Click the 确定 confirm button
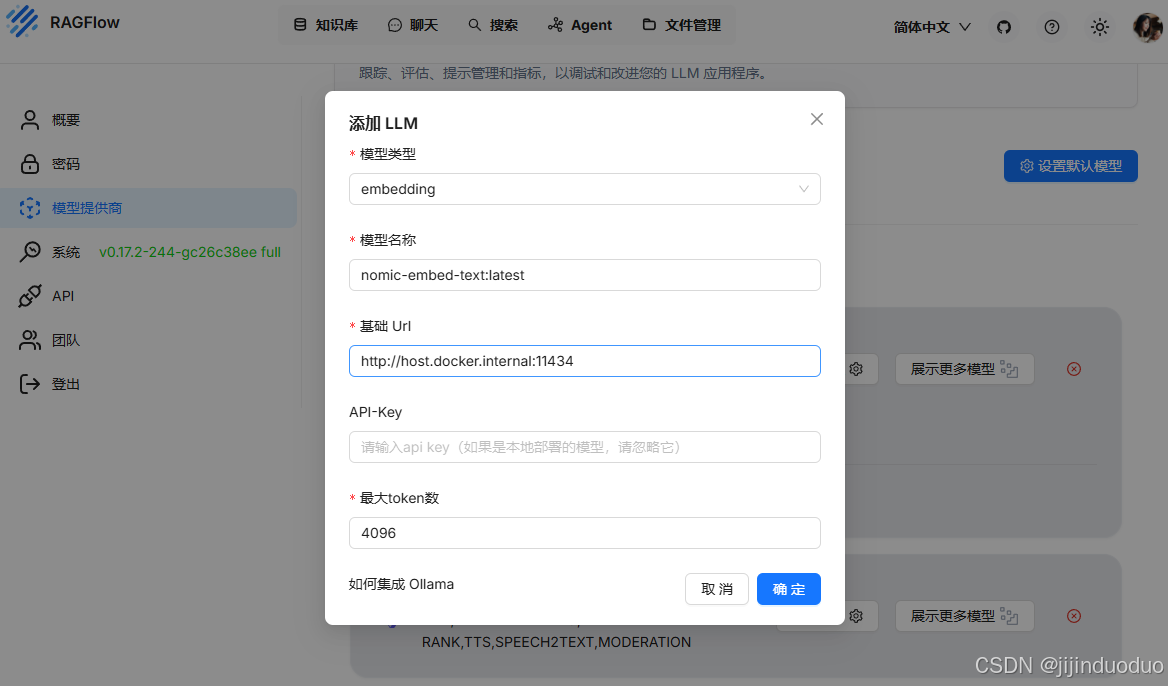The height and width of the screenshot is (686, 1168). click(789, 589)
